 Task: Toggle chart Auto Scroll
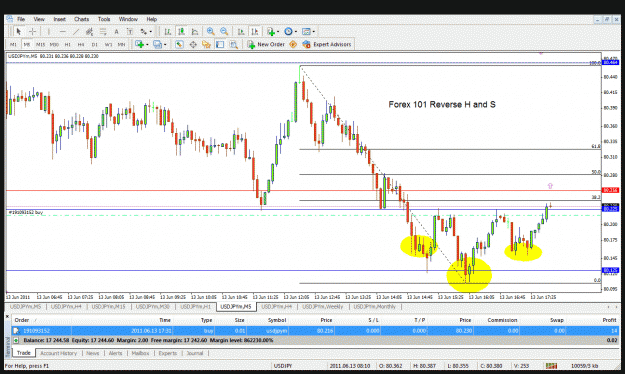point(241,31)
